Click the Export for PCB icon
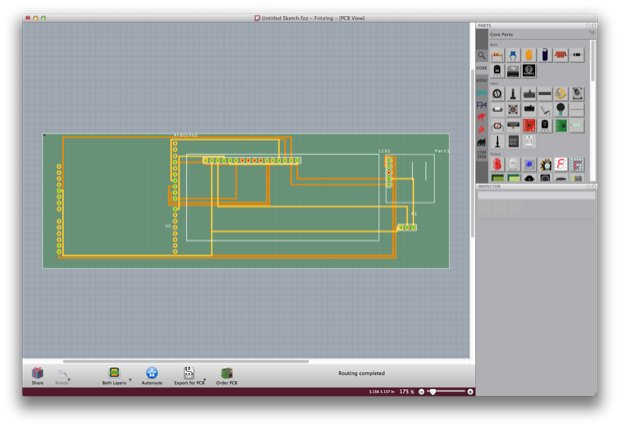Screen dimensions: 620x427 (x=189, y=372)
